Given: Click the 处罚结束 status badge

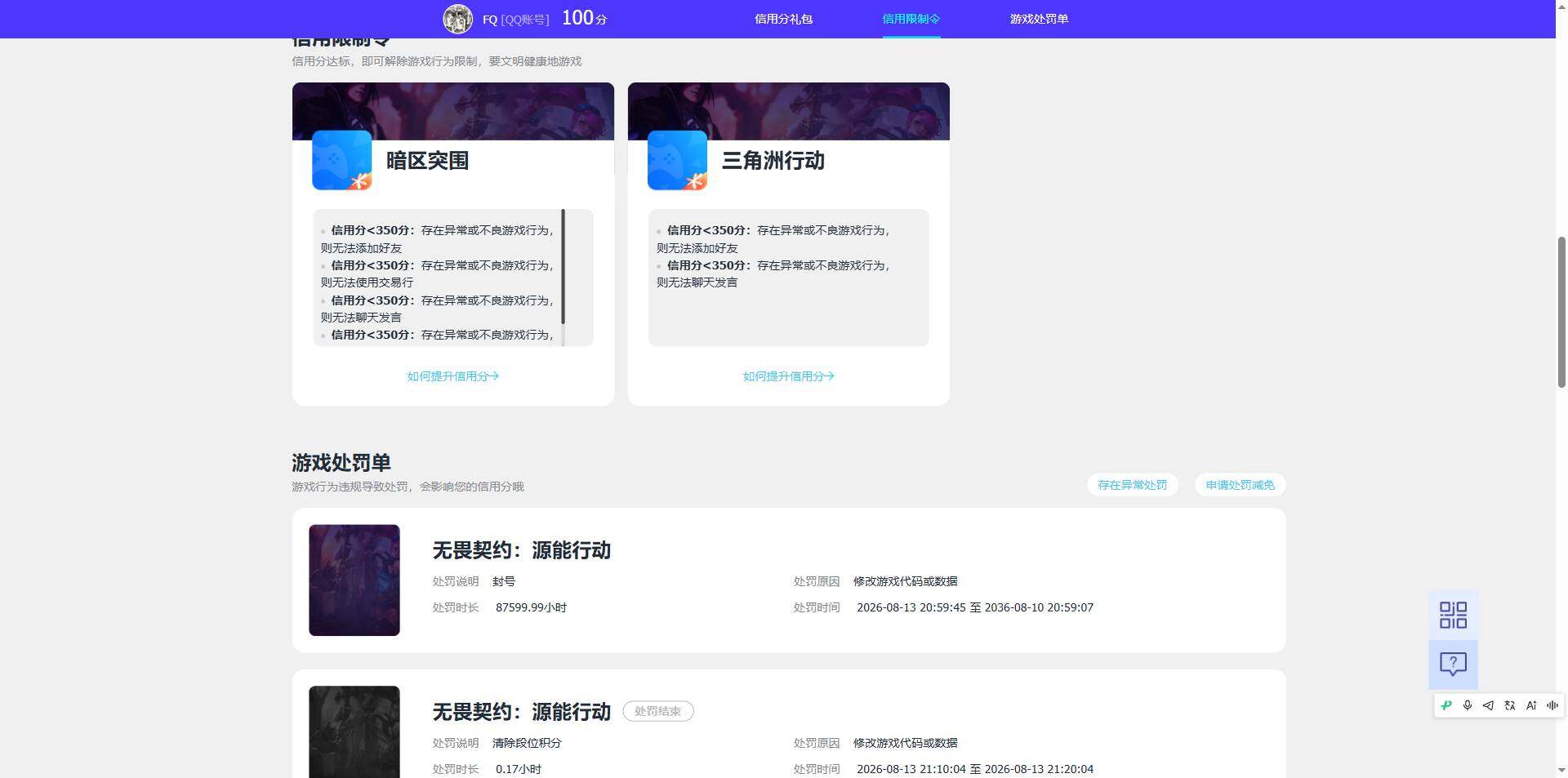Looking at the screenshot, I should pos(658,711).
